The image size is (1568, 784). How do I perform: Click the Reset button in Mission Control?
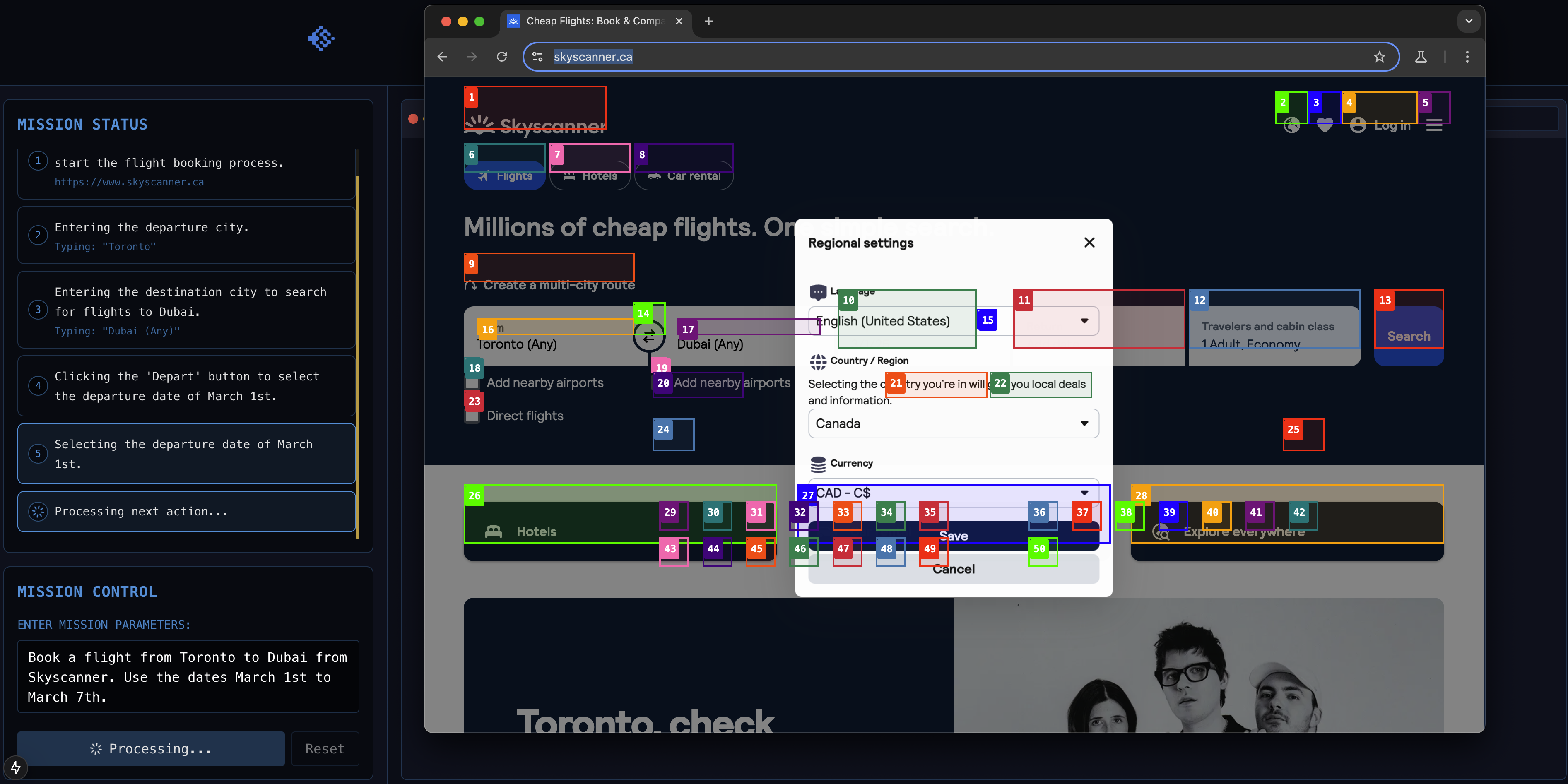pyautogui.click(x=325, y=749)
